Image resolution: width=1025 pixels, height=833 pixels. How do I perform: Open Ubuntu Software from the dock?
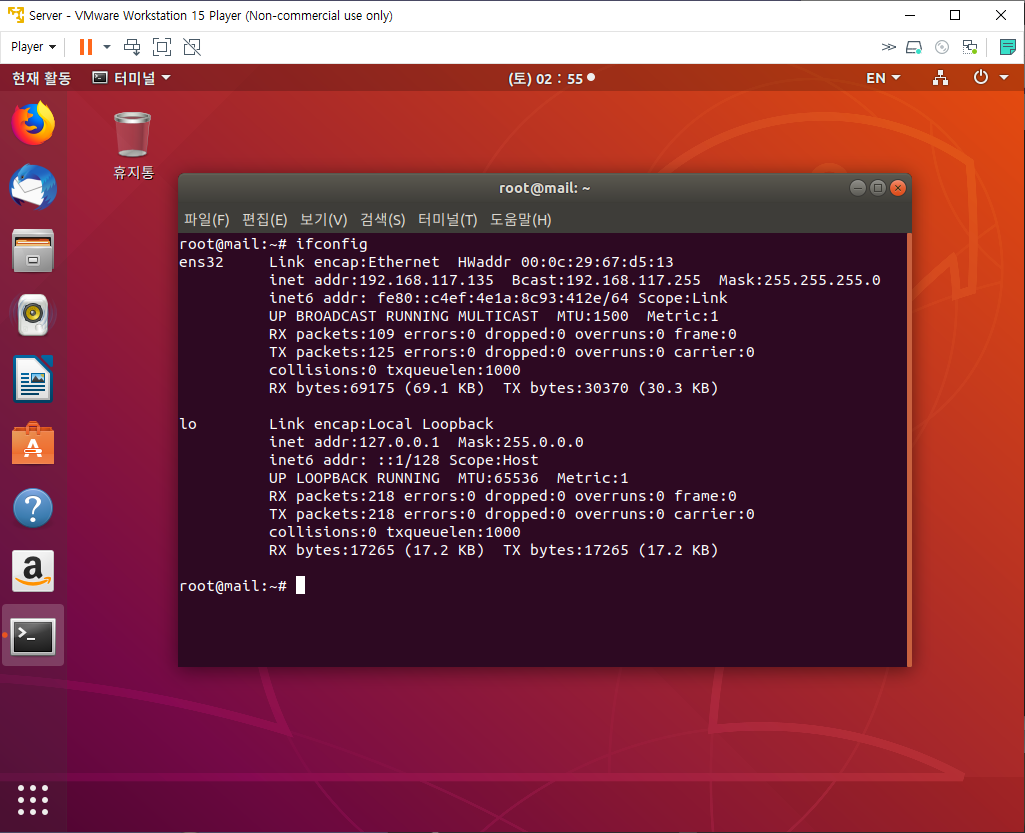click(33, 443)
